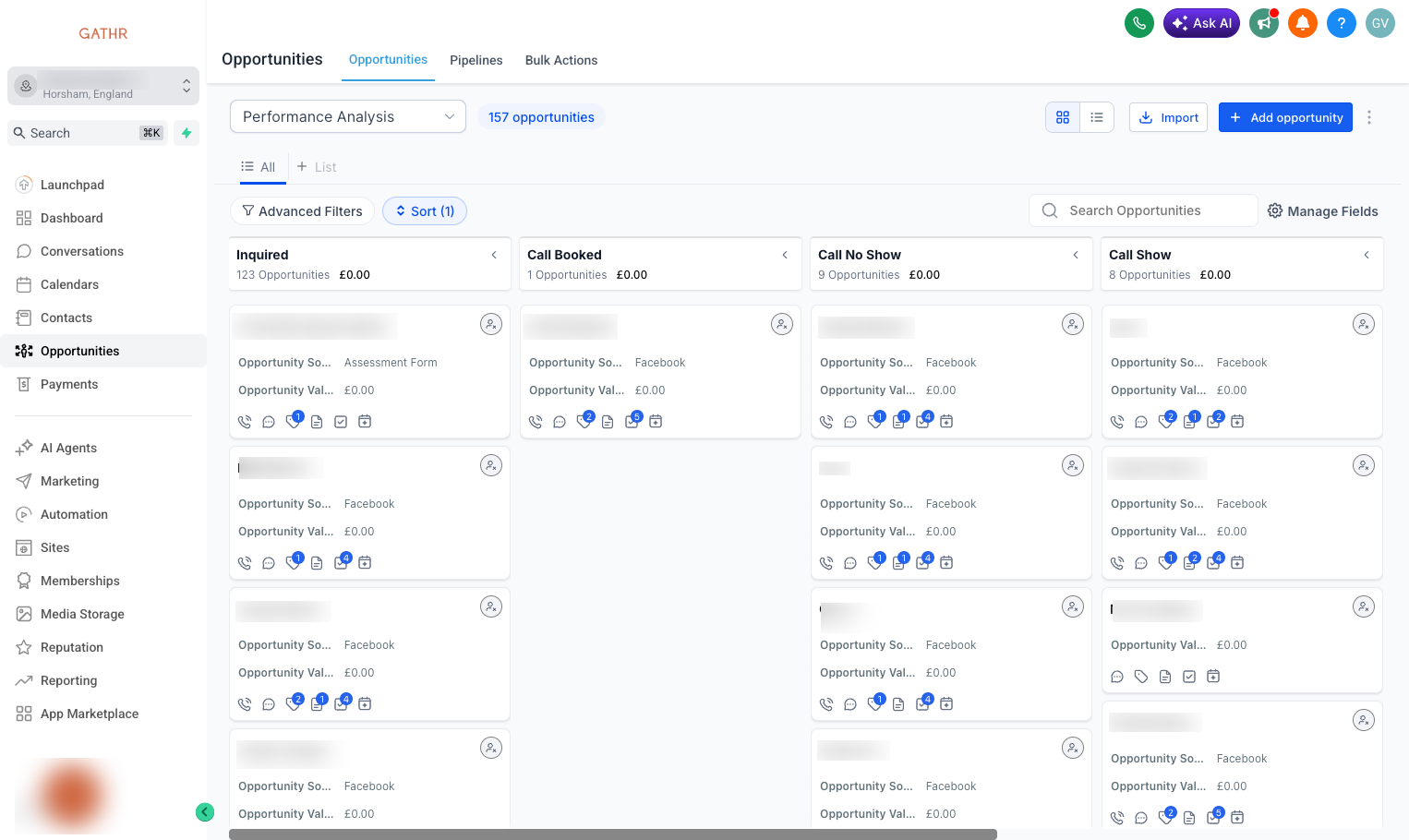Switch to the Pipelines tab
This screenshot has width=1409, height=840.
[476, 60]
